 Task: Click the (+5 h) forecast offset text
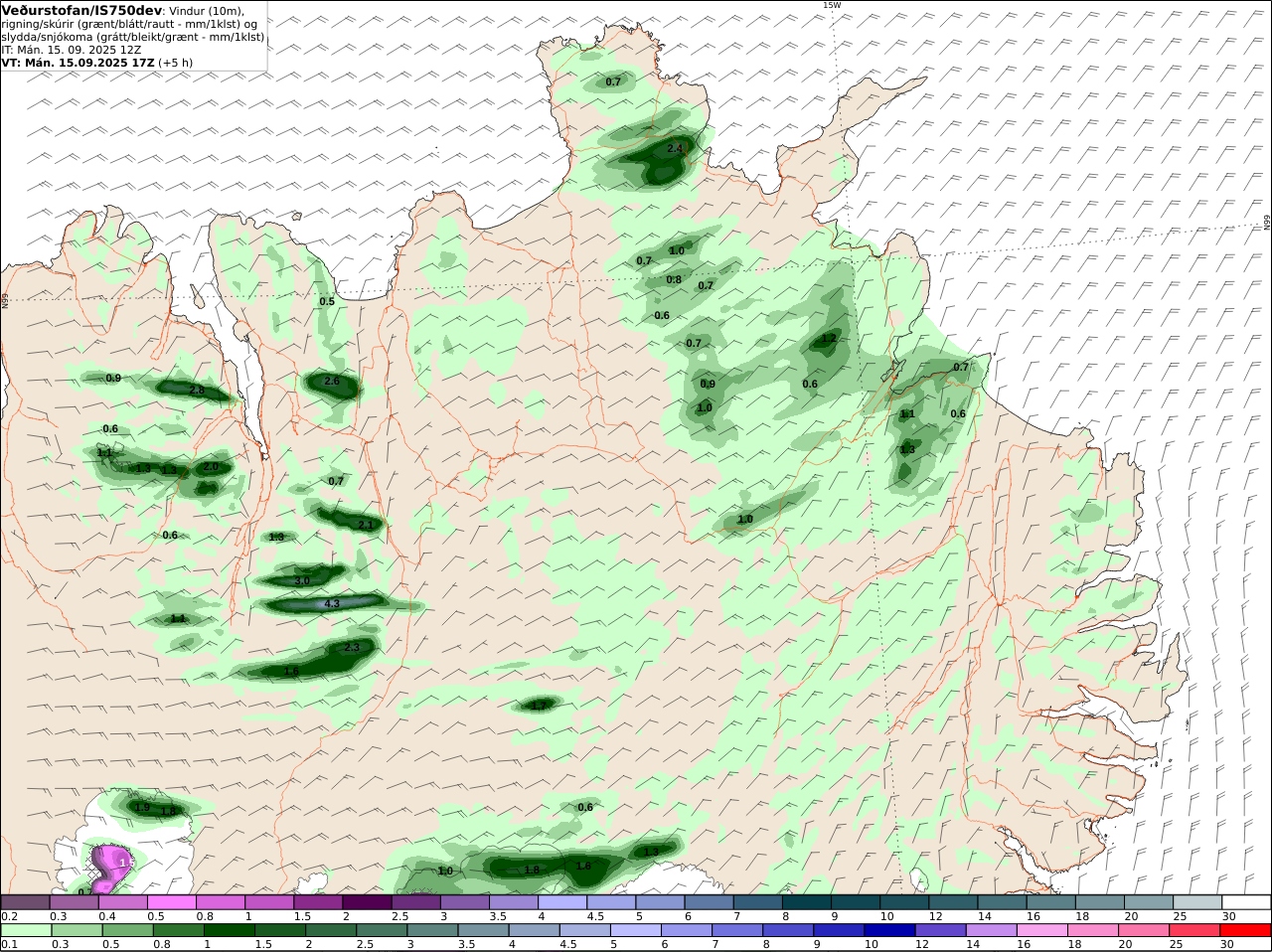tap(176, 63)
